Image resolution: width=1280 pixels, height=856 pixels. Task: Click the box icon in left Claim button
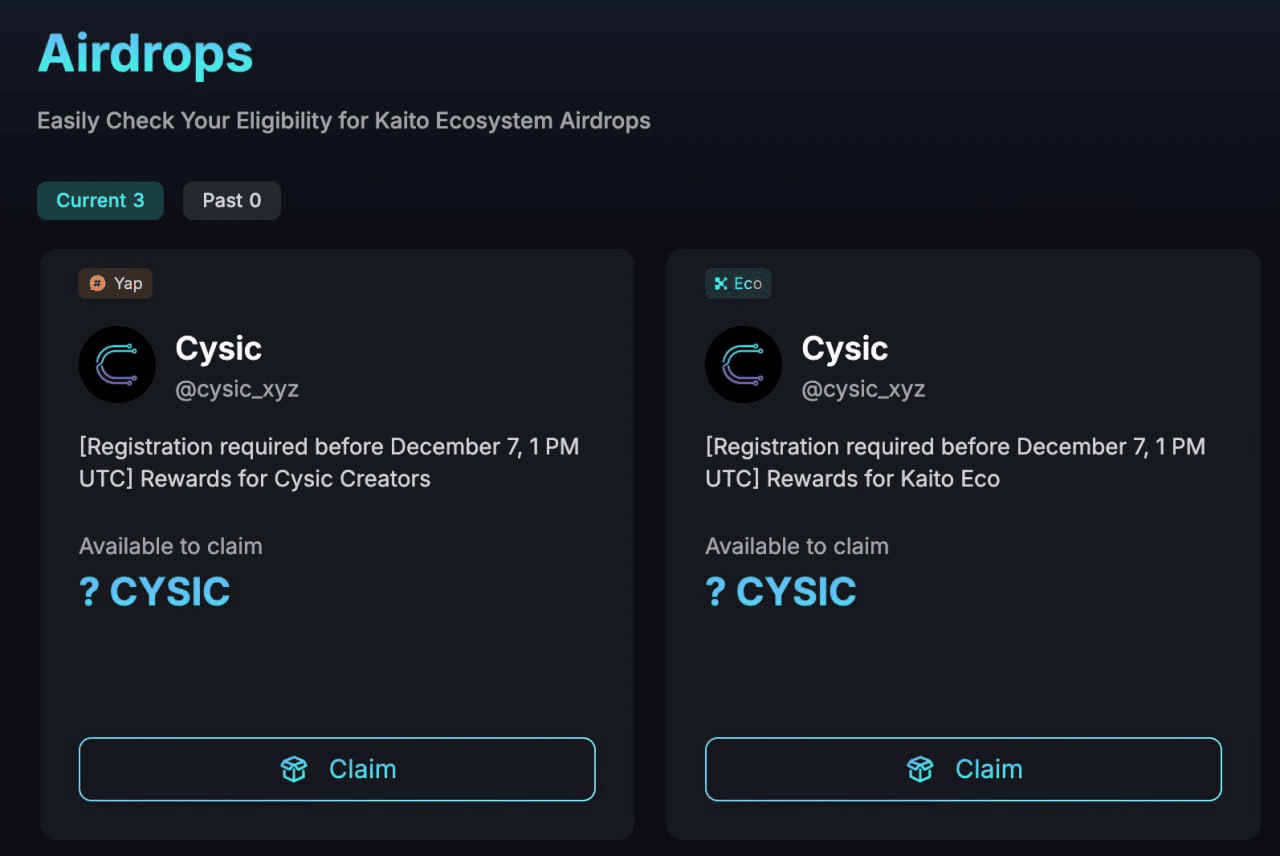click(294, 769)
